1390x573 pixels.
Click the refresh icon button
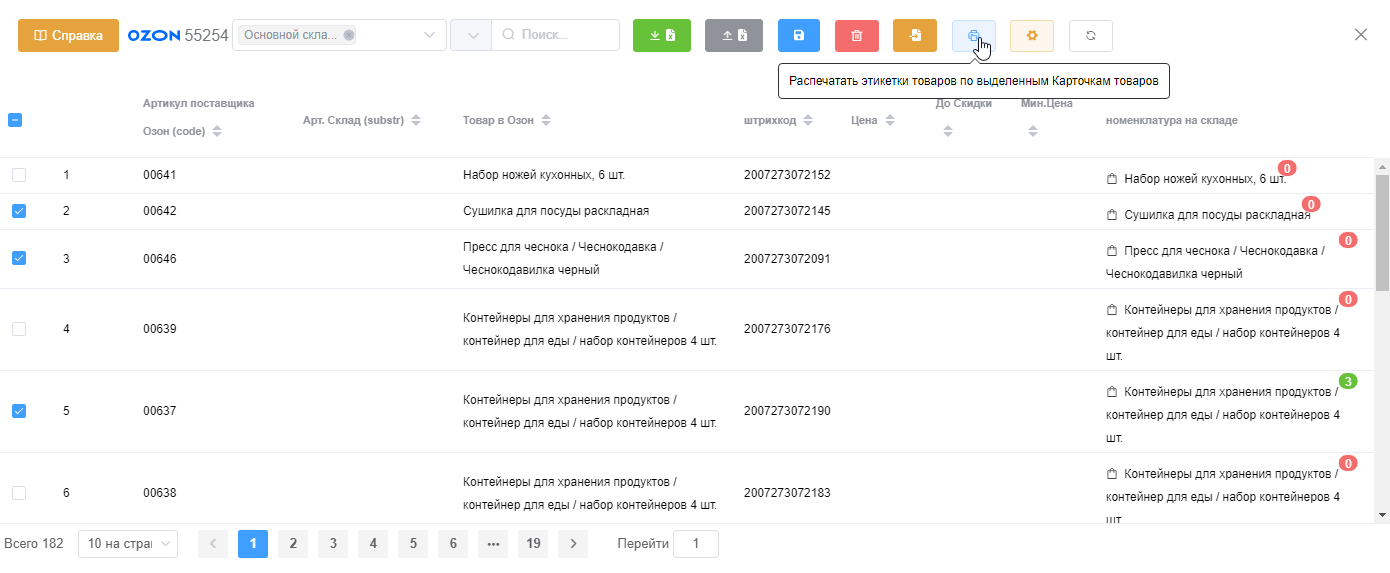tap(1090, 35)
